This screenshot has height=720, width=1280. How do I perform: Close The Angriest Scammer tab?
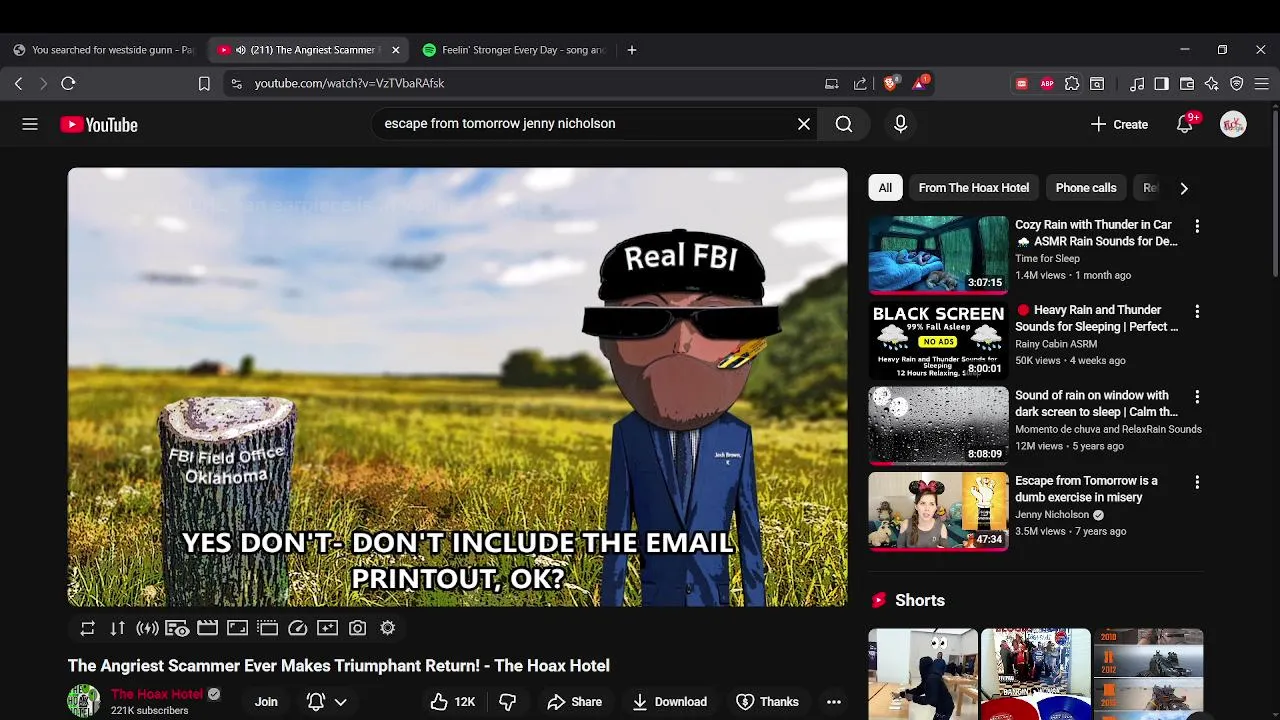pyautogui.click(x=396, y=50)
